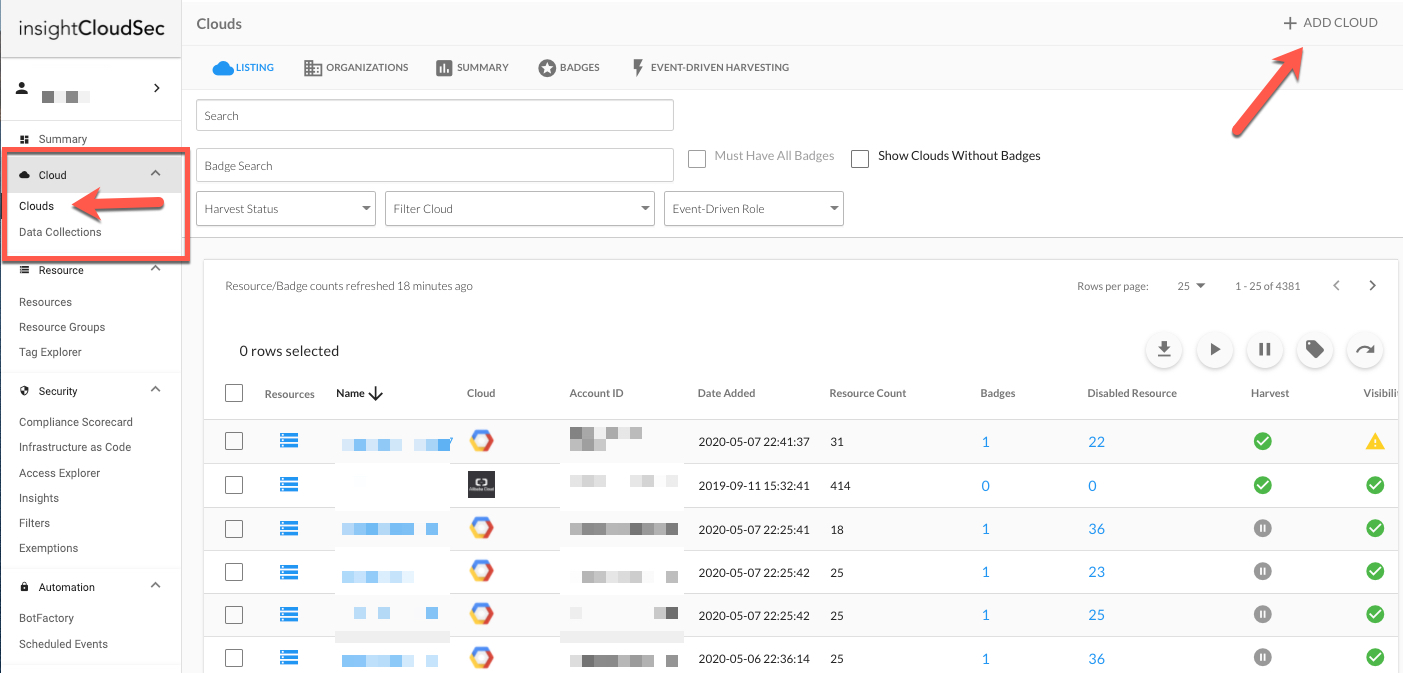
Task: Select checkbox for row dated 2020-05-06 22:36:14
Action: pyautogui.click(x=234, y=658)
